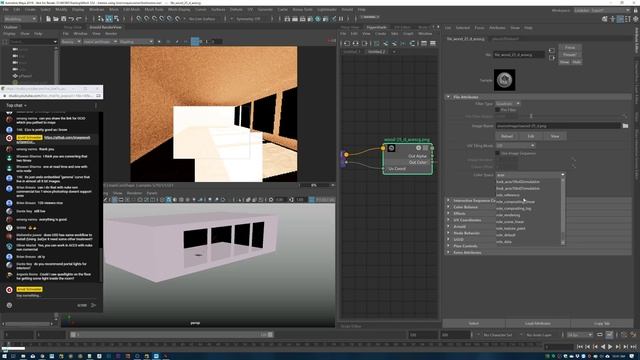Collapse the File Attributes section
This screenshot has width=640, height=360.
[x=448, y=97]
